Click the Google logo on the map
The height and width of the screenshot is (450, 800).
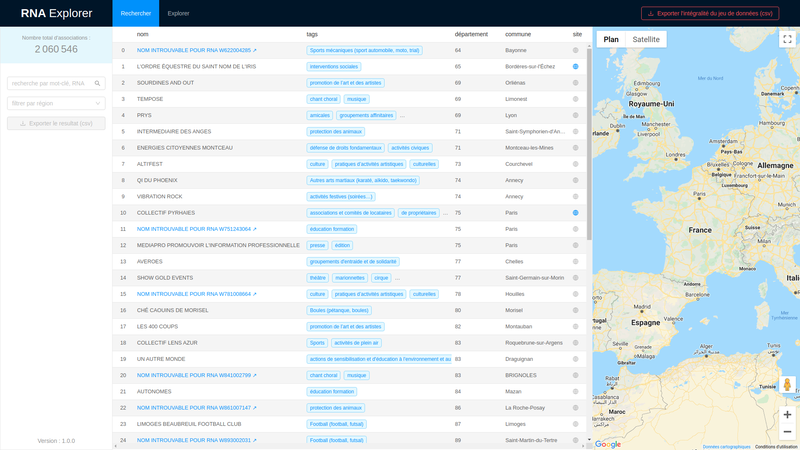608,444
